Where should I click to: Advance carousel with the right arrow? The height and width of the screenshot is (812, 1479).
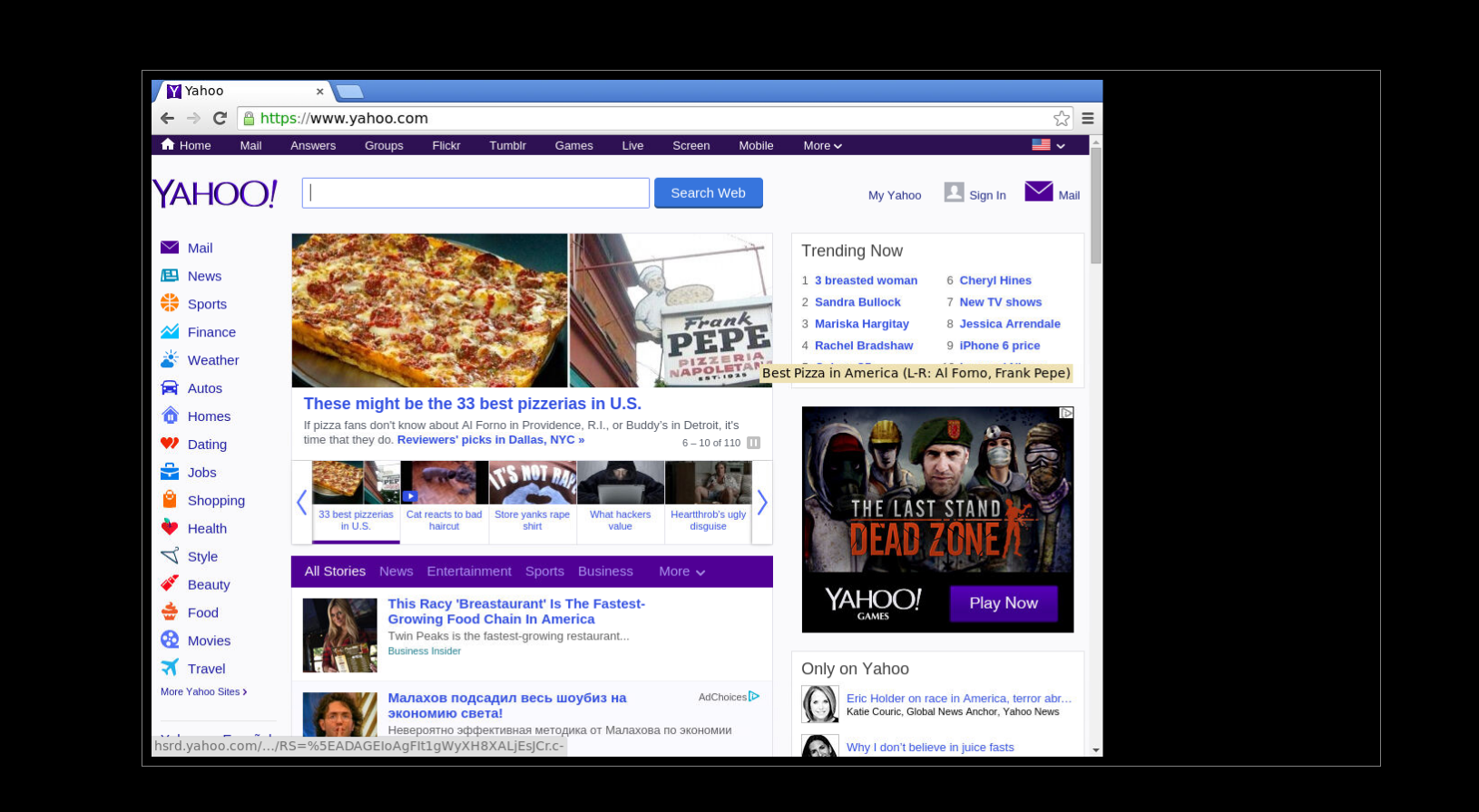pyautogui.click(x=762, y=502)
